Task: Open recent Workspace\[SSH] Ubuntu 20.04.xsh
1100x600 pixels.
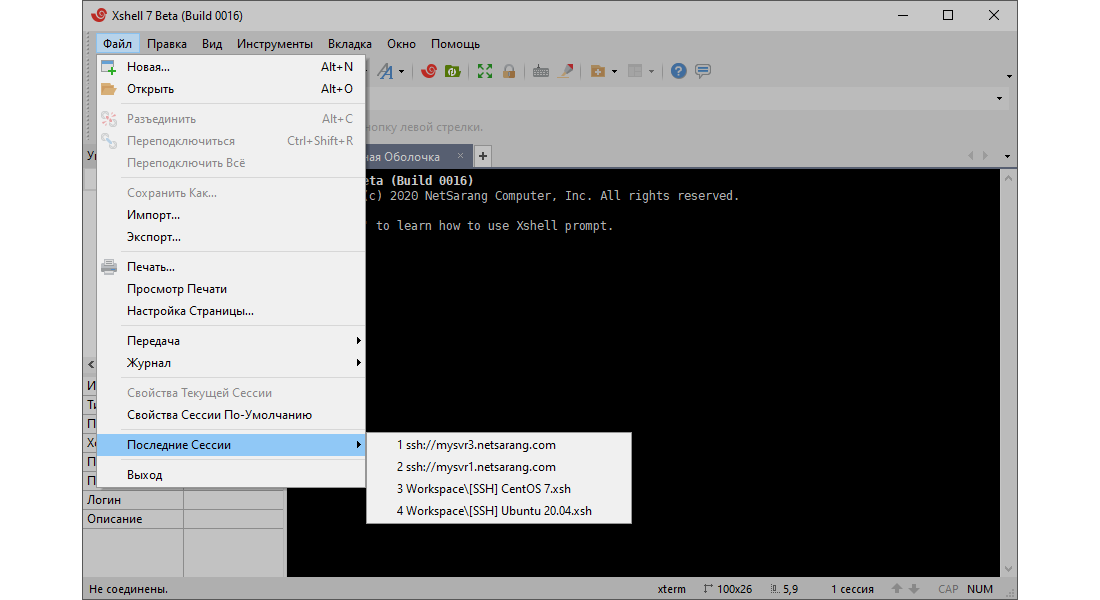Action: (499, 511)
